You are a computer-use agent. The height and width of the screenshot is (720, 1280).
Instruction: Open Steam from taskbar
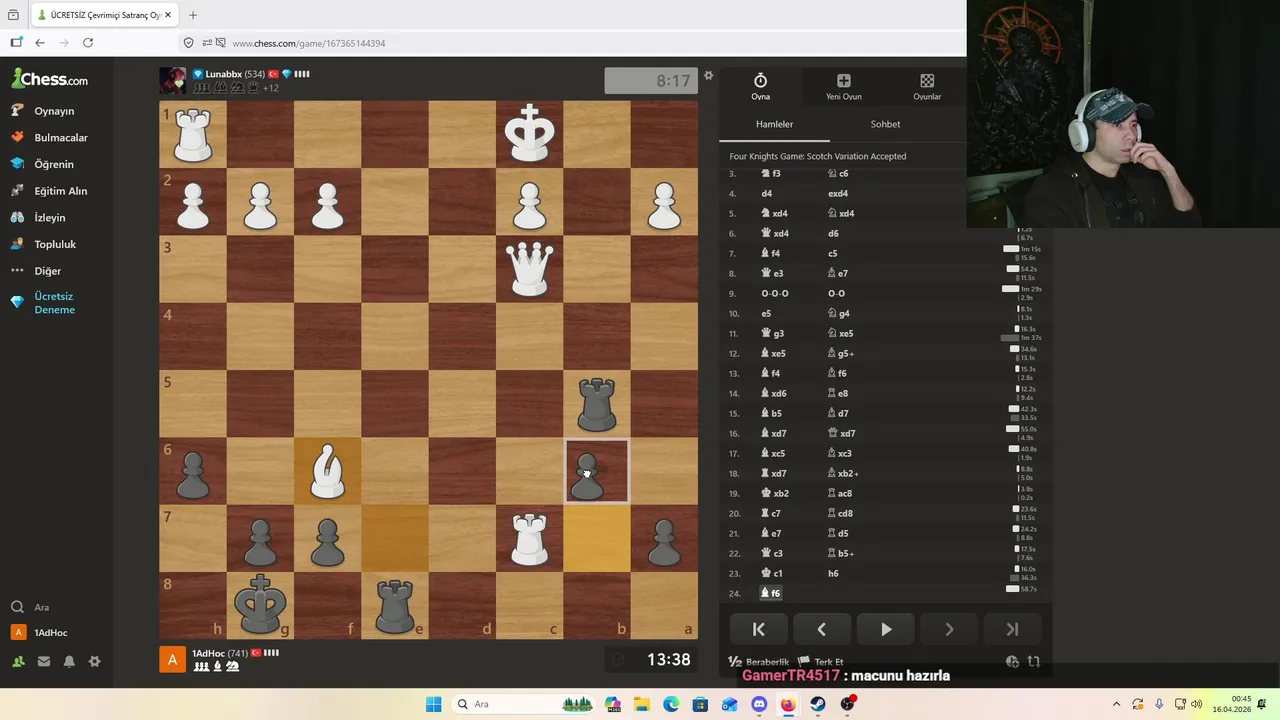[818, 704]
